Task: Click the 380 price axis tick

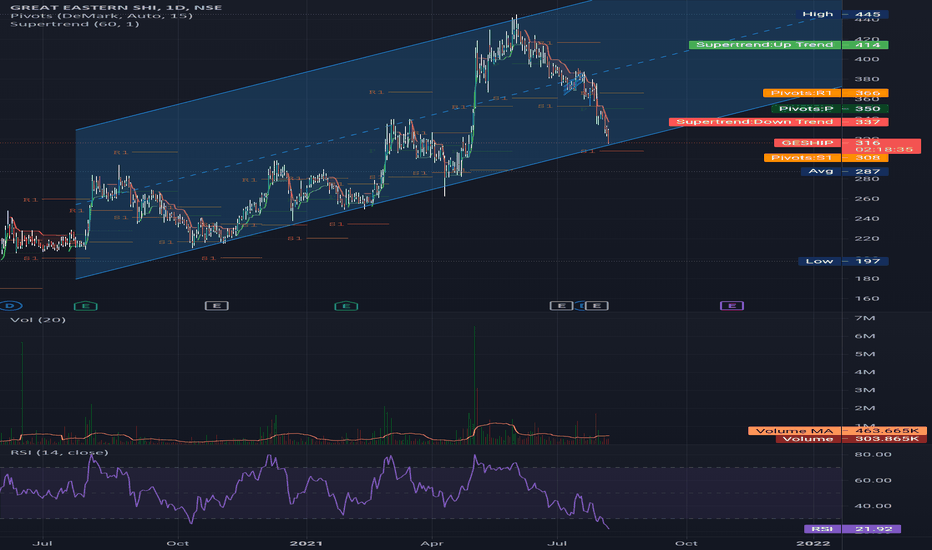Action: (867, 79)
